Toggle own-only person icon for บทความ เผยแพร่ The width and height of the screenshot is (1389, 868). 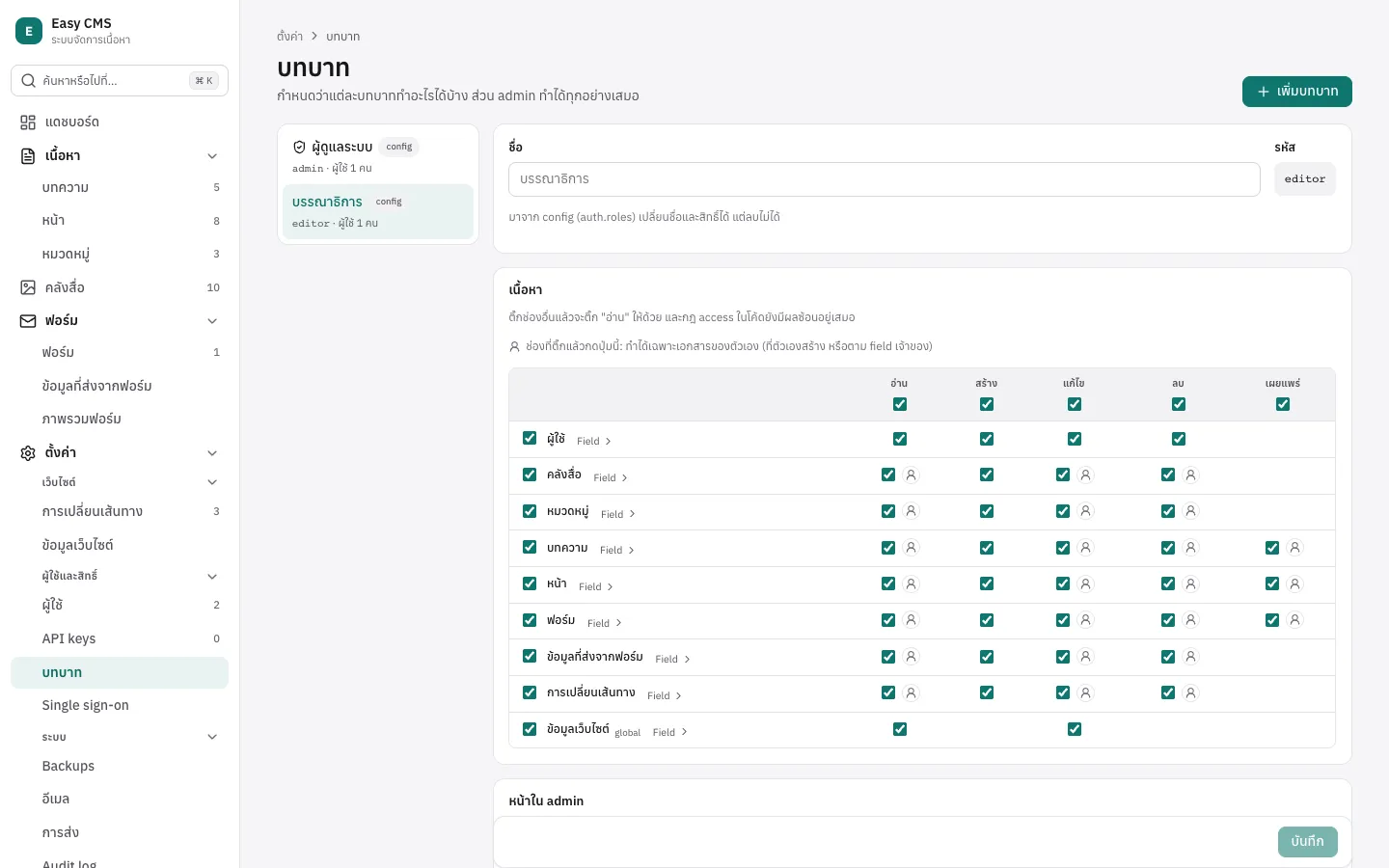1295,548
